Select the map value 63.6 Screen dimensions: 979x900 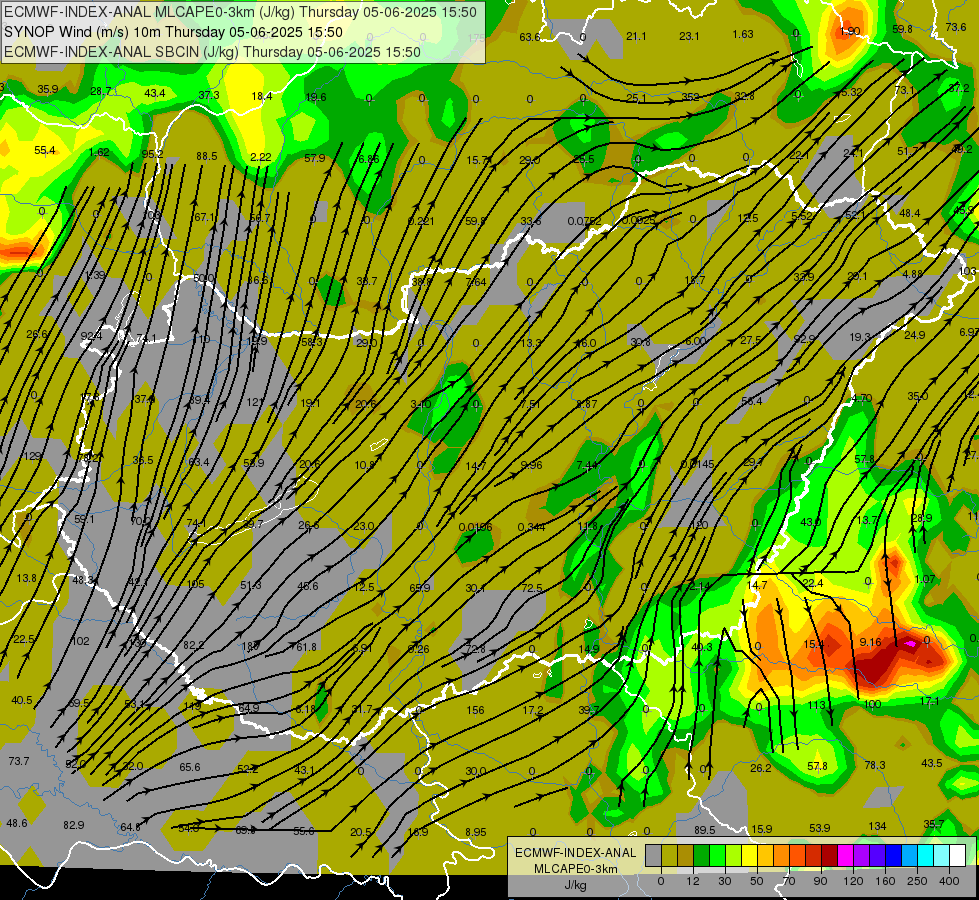(x=529, y=37)
